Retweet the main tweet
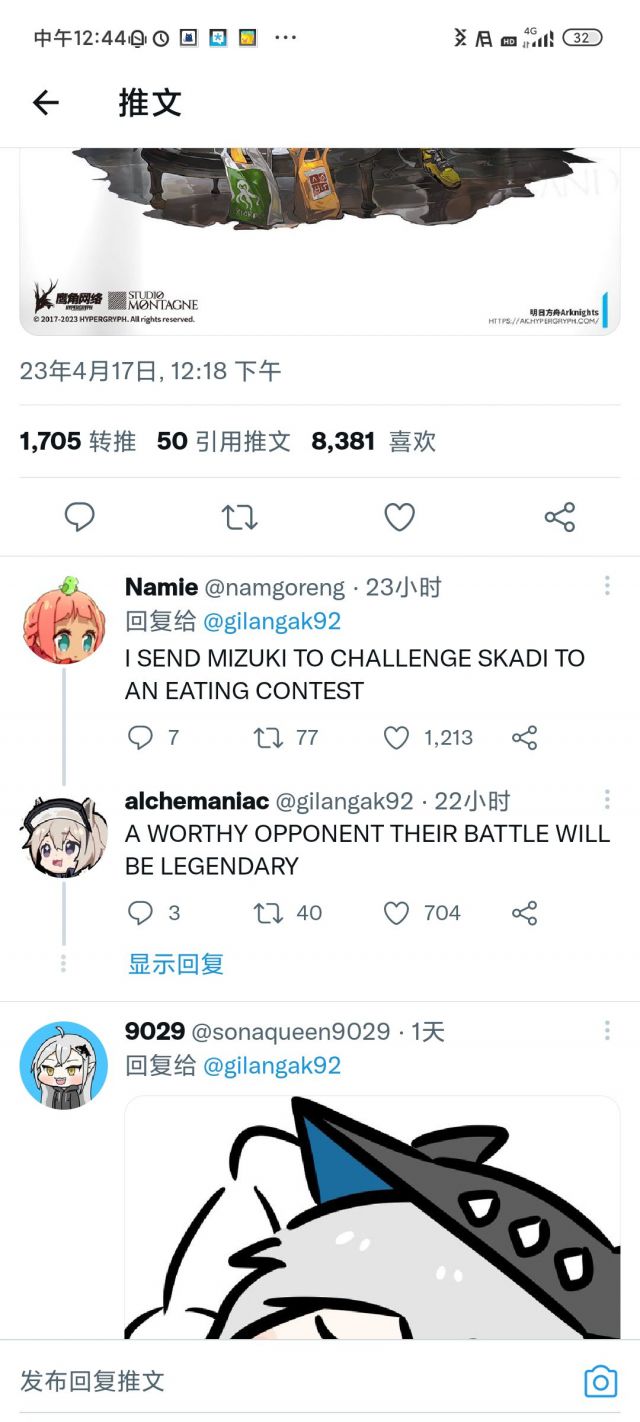The height and width of the screenshot is (1422, 640). (x=239, y=517)
